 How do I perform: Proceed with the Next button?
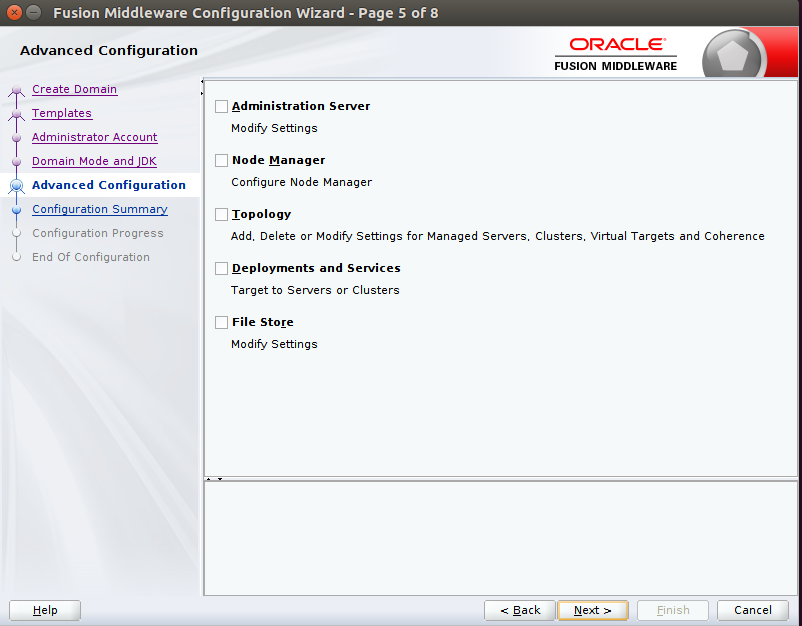(593, 610)
